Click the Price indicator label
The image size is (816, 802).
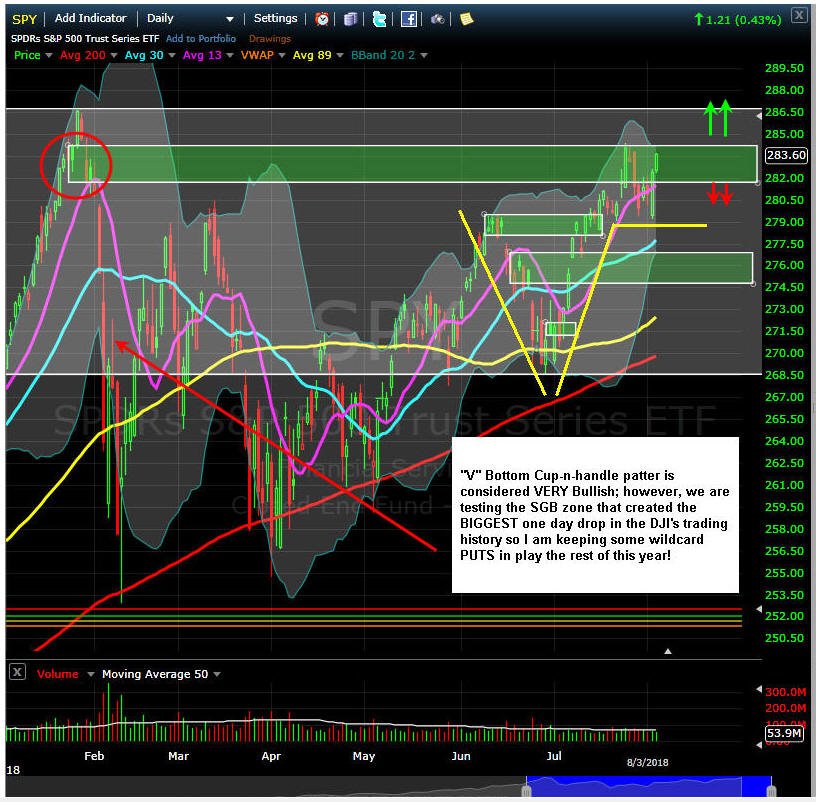point(27,55)
